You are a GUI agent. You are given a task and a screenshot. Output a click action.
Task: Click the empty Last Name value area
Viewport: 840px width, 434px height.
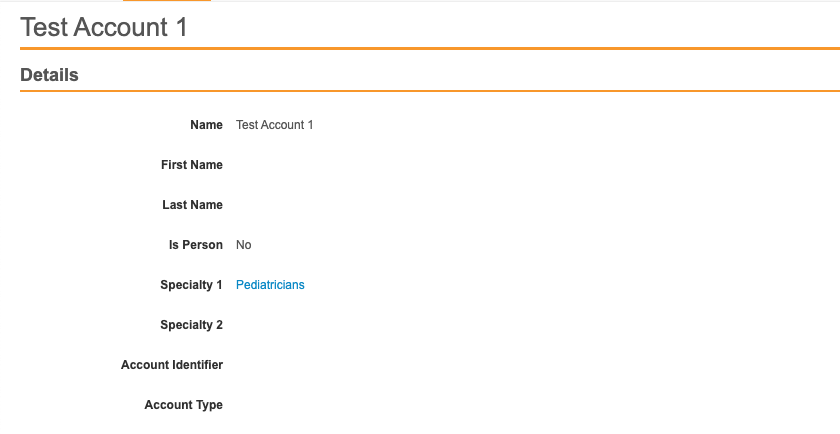300,205
